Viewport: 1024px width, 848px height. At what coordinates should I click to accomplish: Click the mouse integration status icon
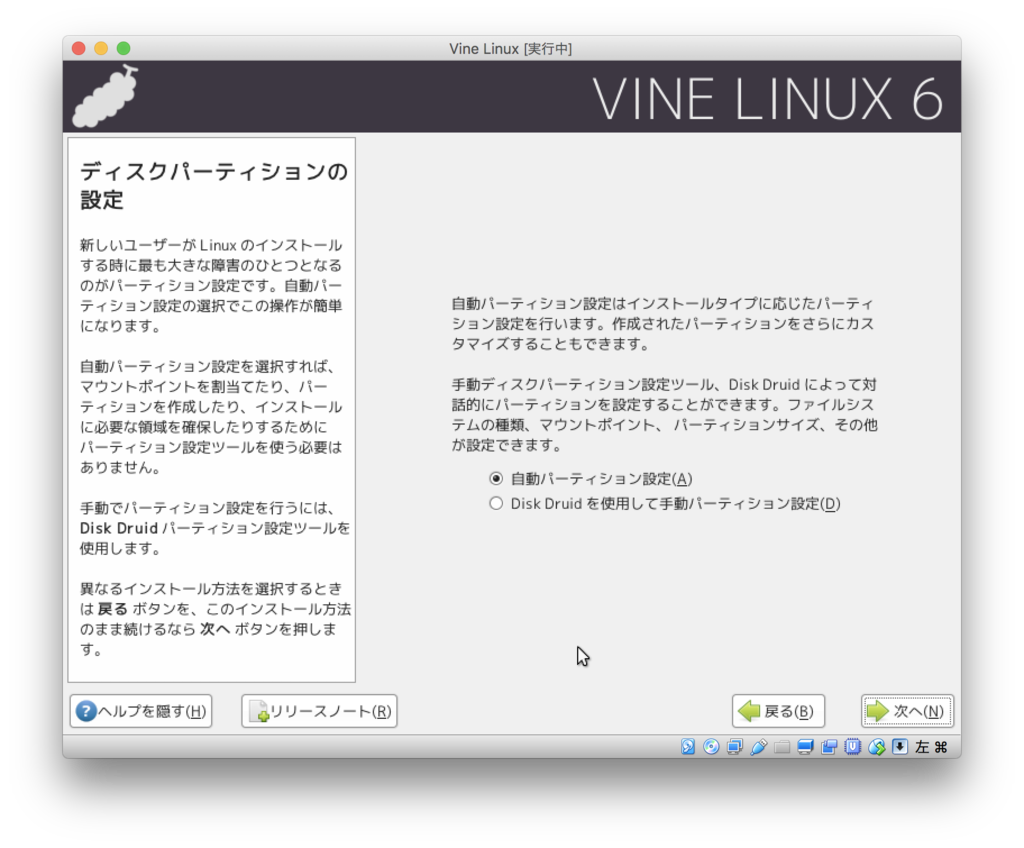(876, 747)
